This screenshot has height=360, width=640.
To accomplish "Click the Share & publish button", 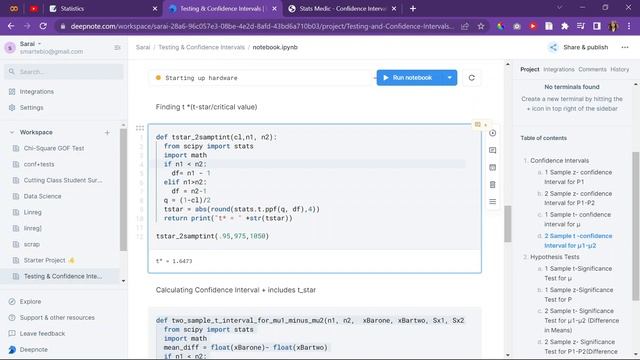I will point(578,47).
